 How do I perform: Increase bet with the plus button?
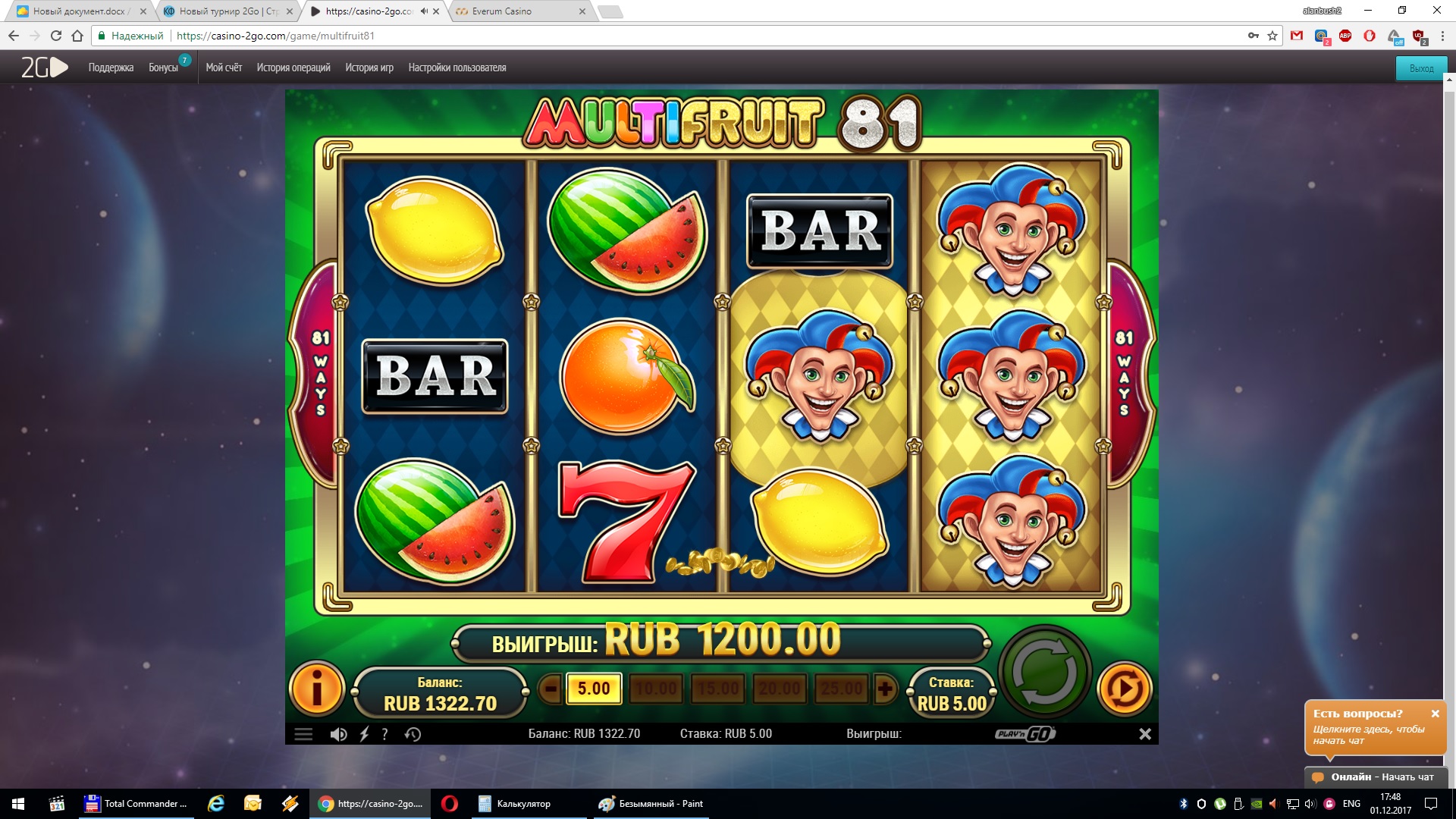pyautogui.click(x=884, y=689)
